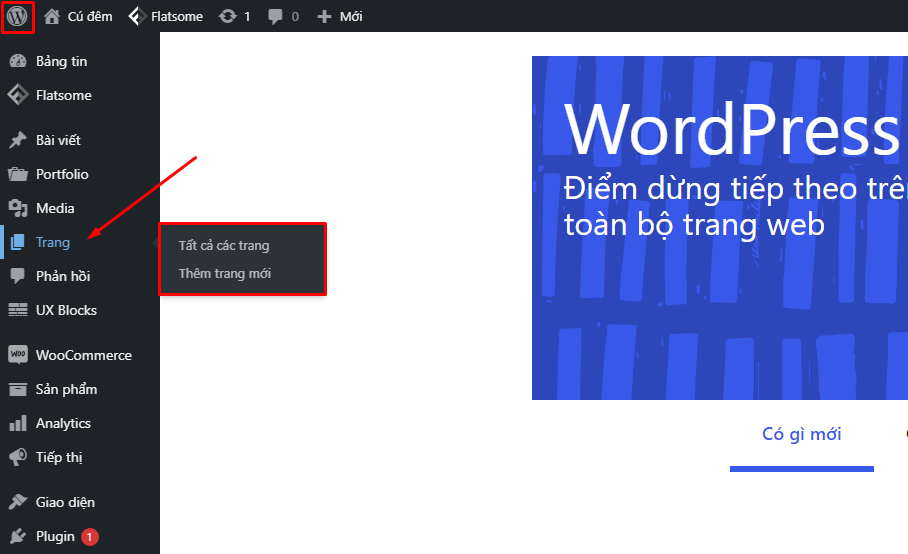The width and height of the screenshot is (908, 554).
Task: Click the Analytics bar chart icon
Action: click(18, 423)
